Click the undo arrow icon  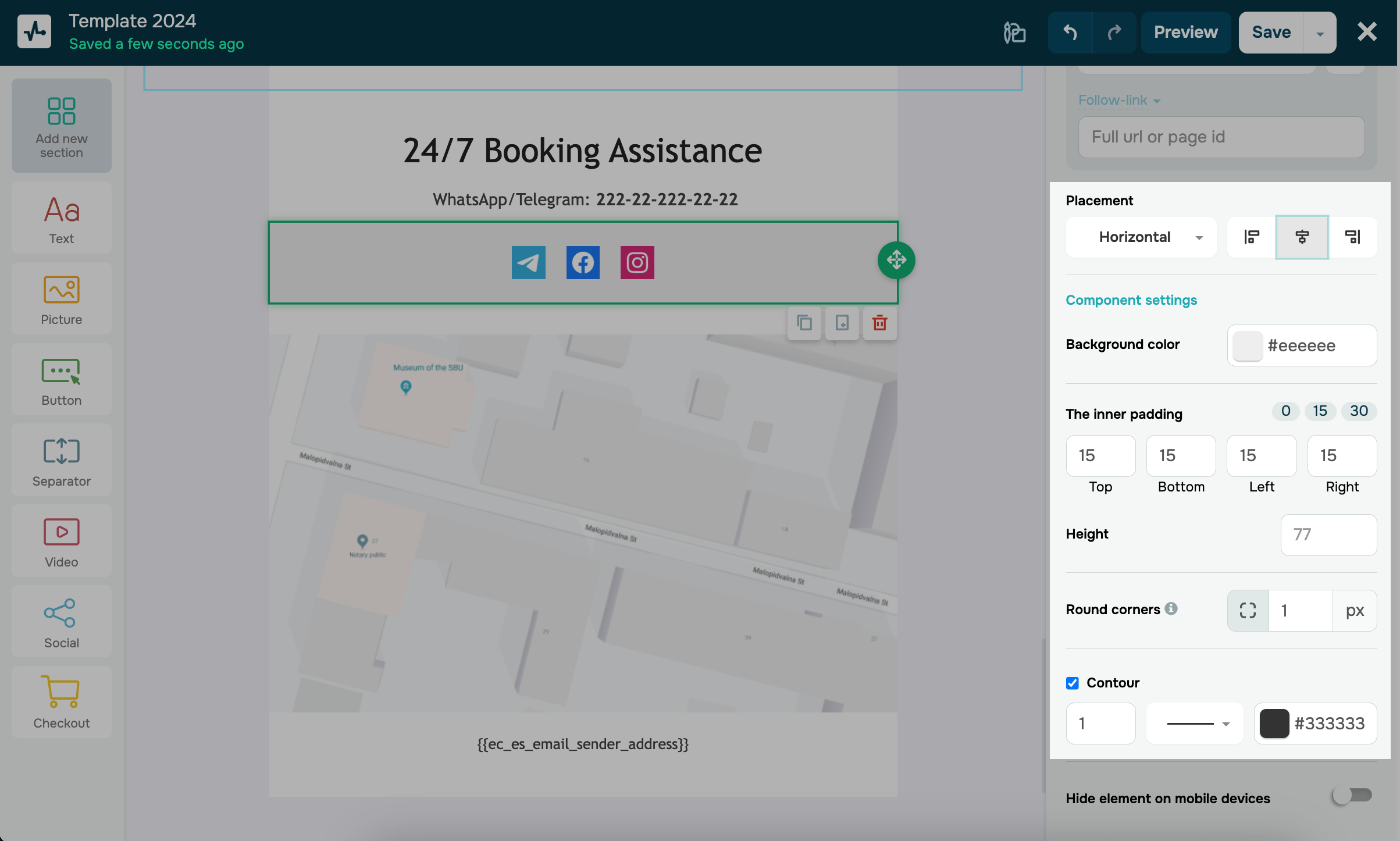tap(1070, 33)
